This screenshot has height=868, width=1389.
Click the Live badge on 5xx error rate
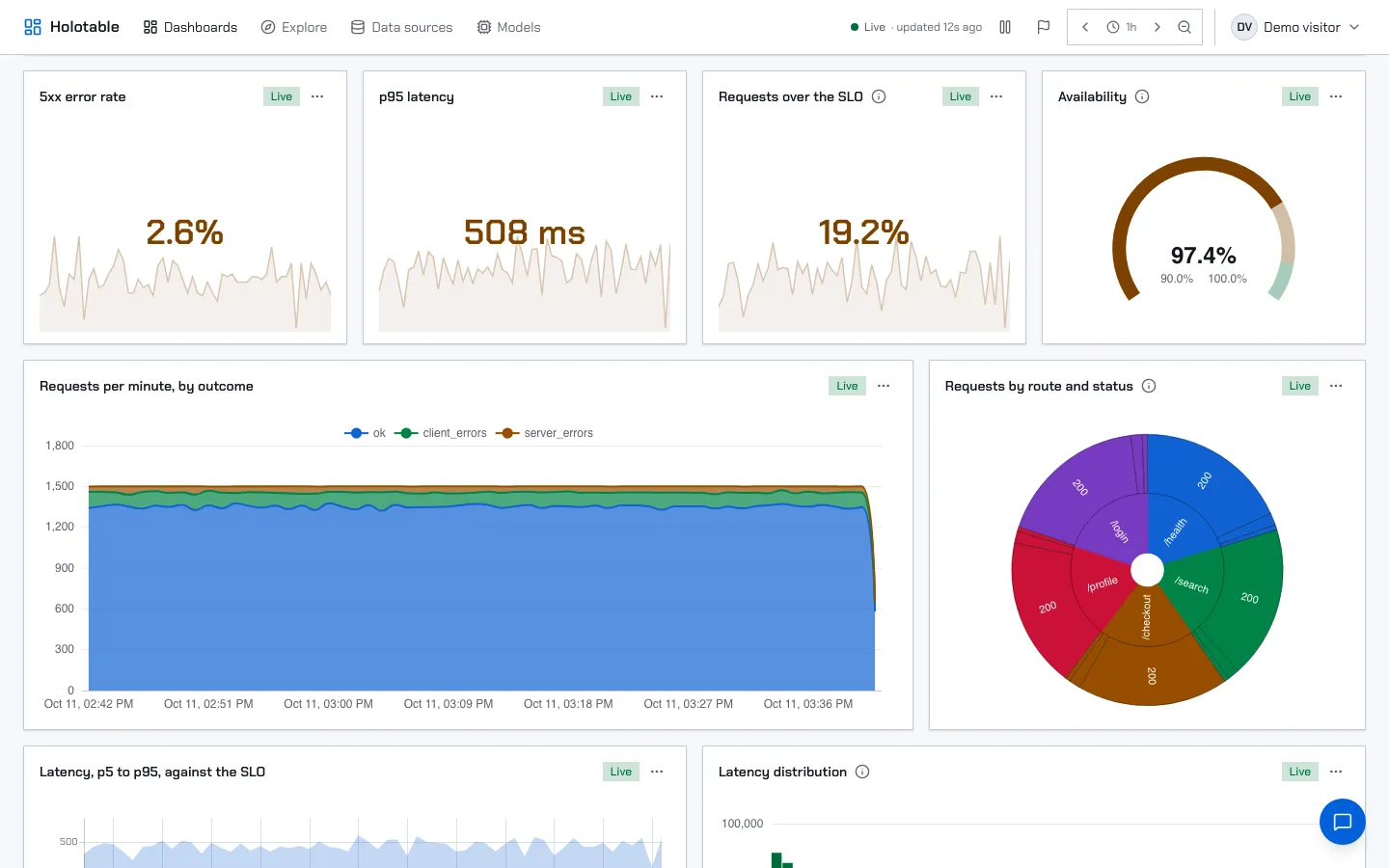pos(282,96)
